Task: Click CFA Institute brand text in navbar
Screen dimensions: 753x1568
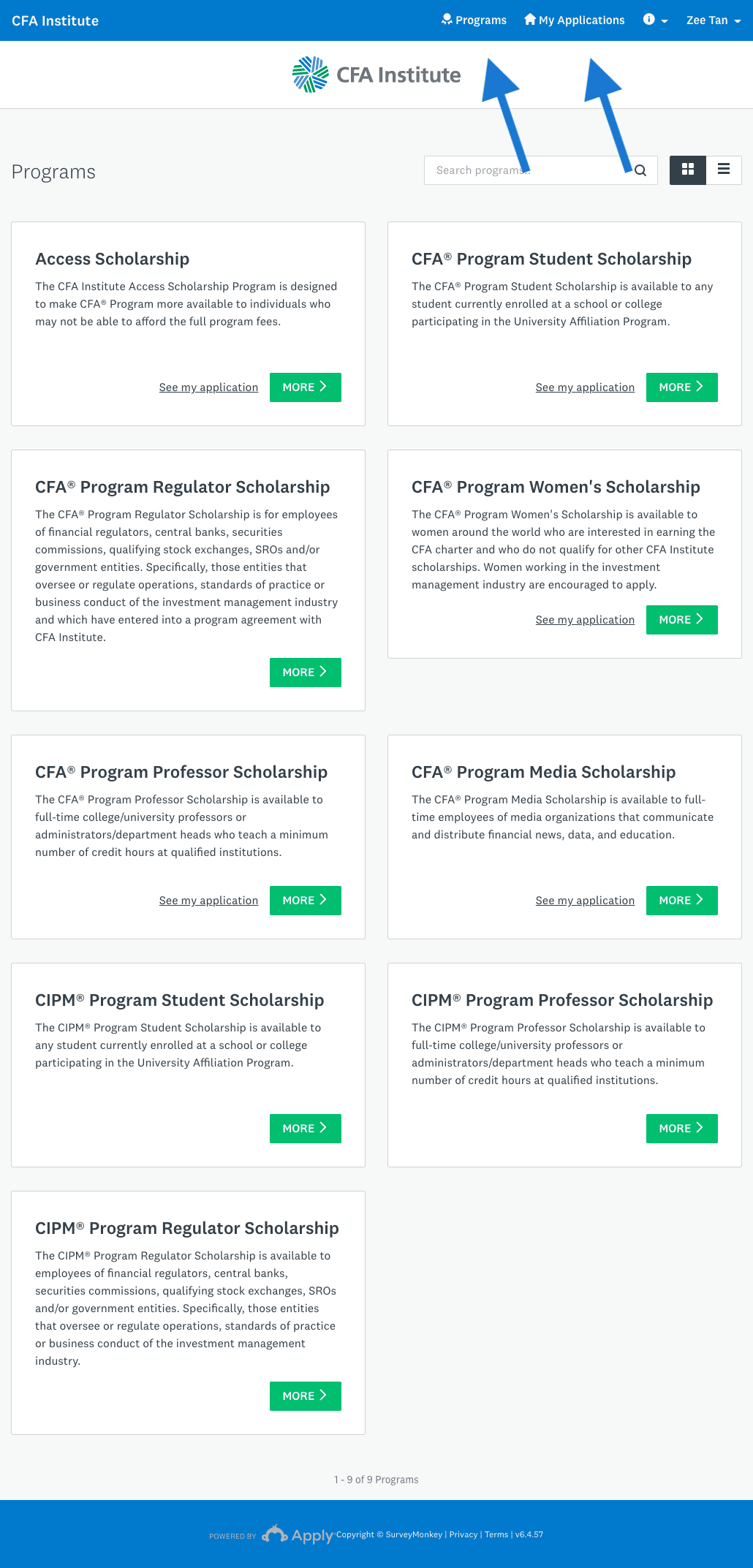Action: 56,20
